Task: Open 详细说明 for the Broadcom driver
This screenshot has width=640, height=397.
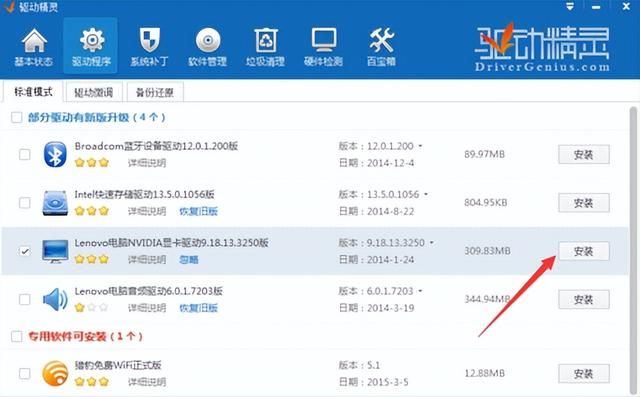Action: (147, 163)
